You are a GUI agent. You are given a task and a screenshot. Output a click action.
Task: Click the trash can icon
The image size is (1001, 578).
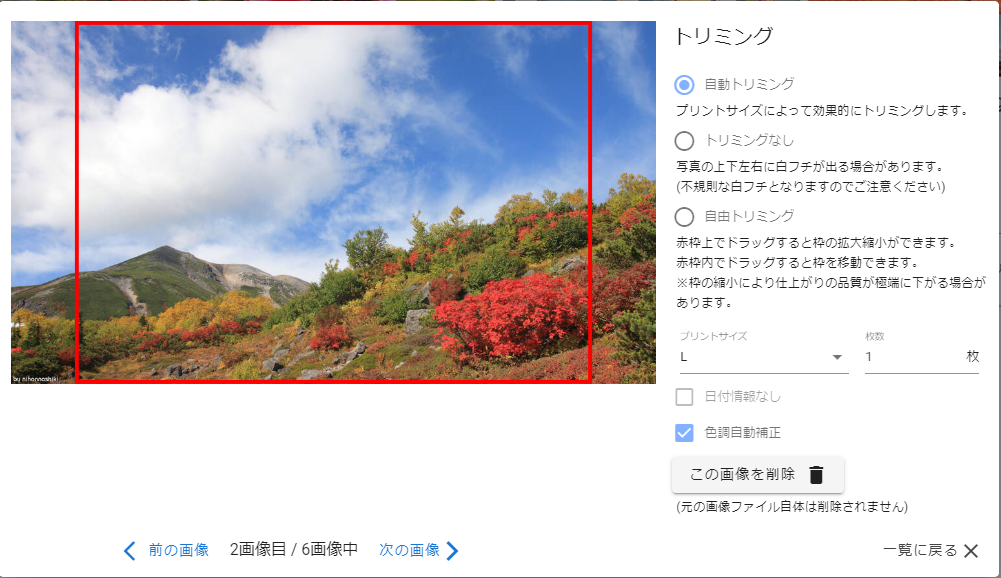coord(816,475)
